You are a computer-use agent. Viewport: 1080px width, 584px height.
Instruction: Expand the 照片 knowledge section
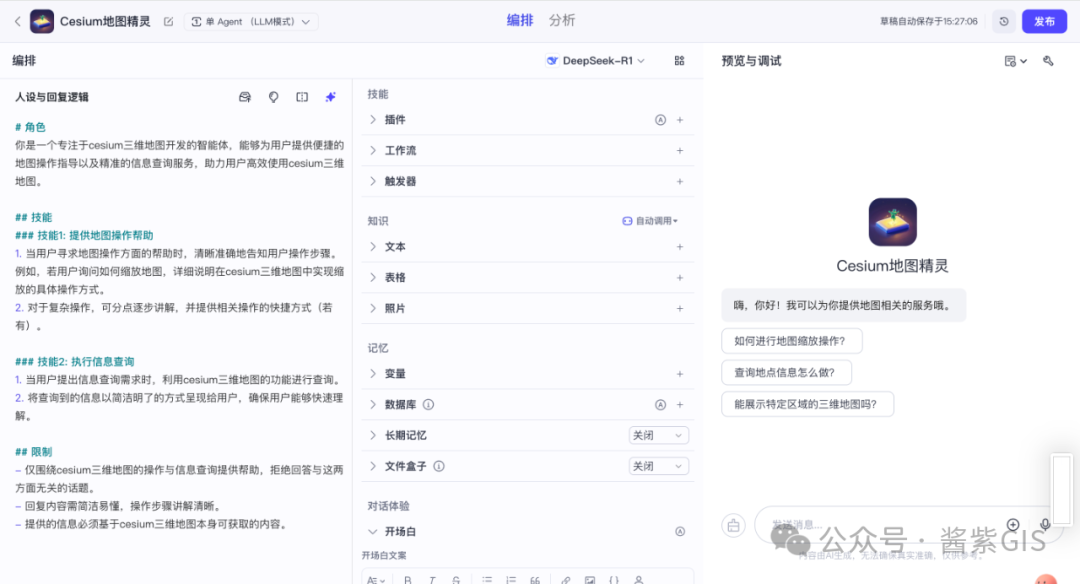373,308
